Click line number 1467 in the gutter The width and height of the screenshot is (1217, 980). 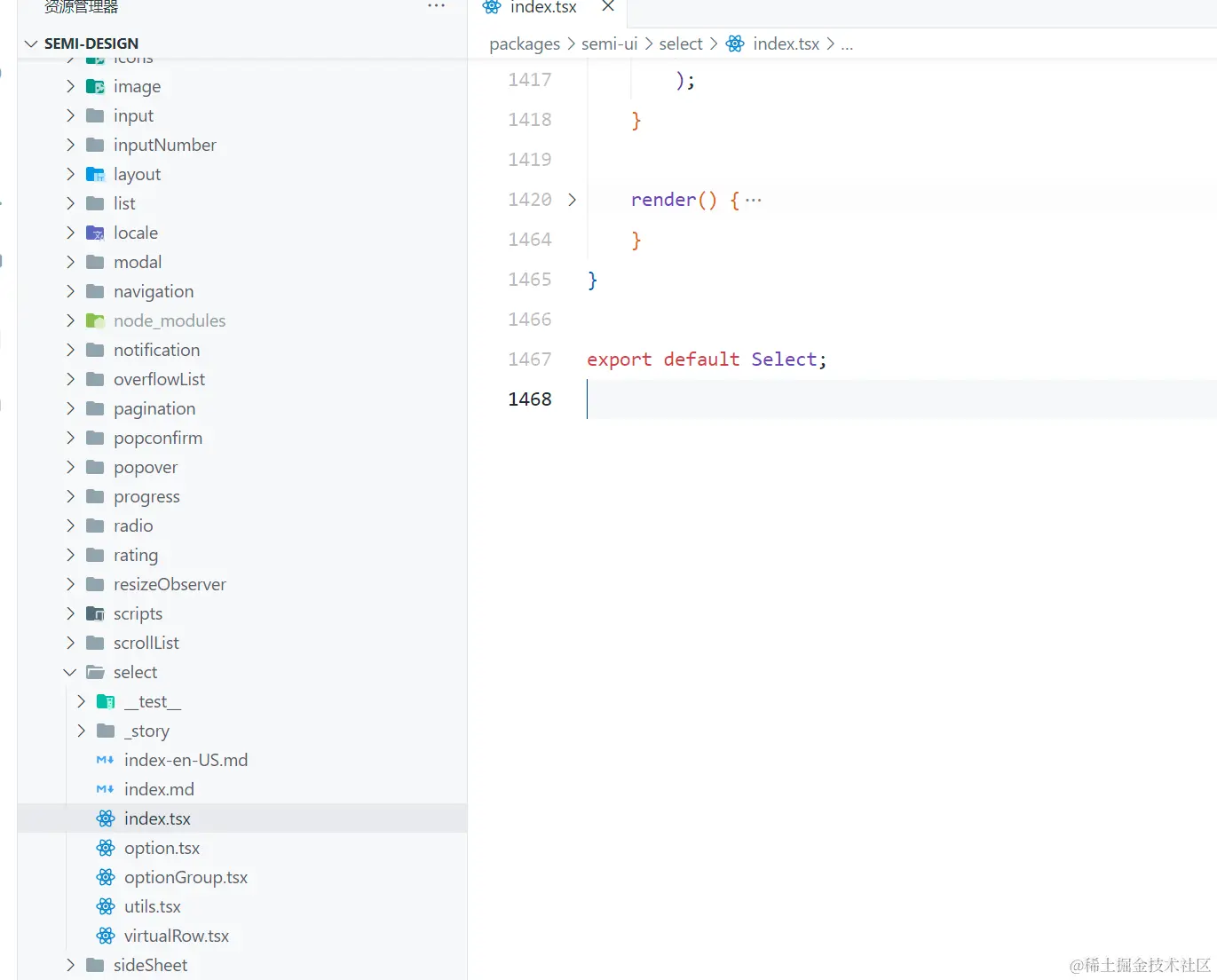[x=530, y=360]
